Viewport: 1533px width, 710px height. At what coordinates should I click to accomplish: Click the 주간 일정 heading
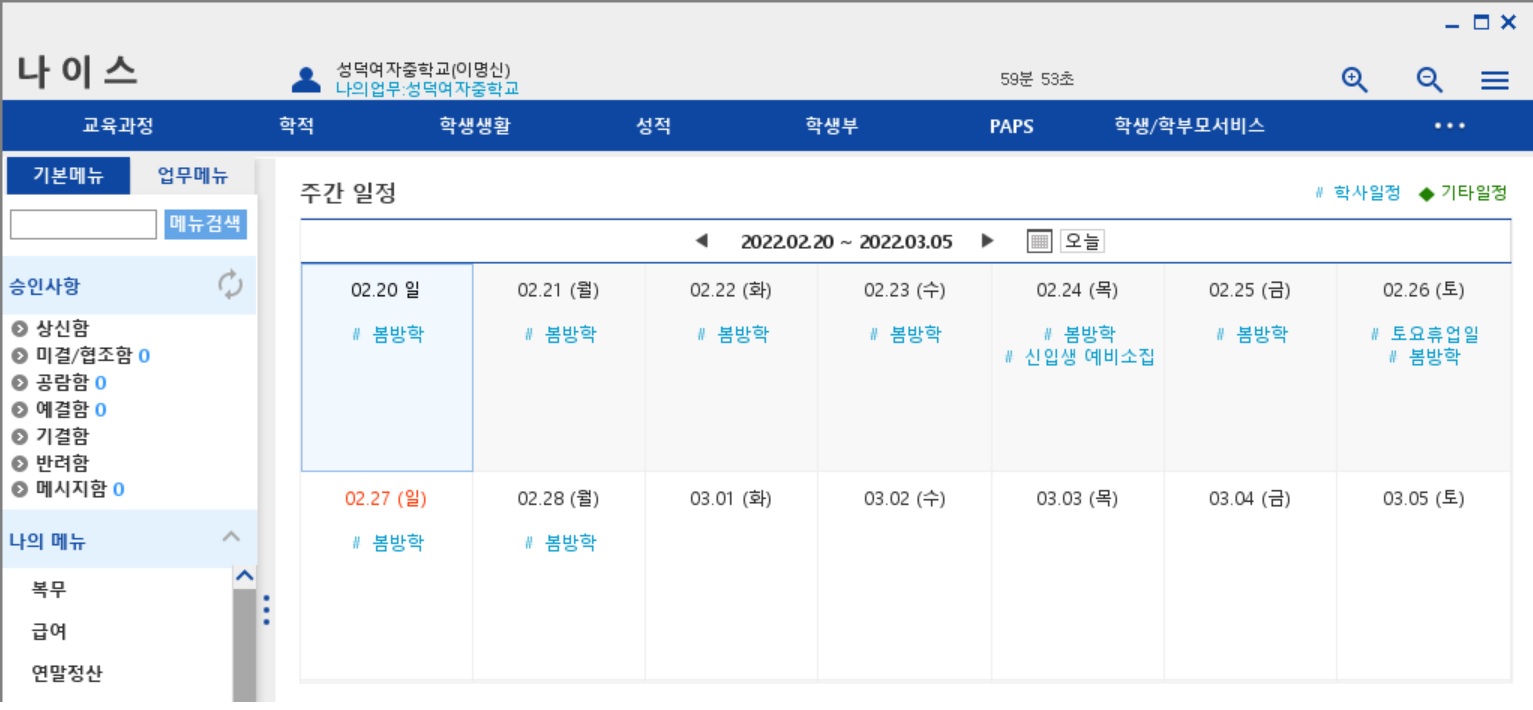coord(349,193)
